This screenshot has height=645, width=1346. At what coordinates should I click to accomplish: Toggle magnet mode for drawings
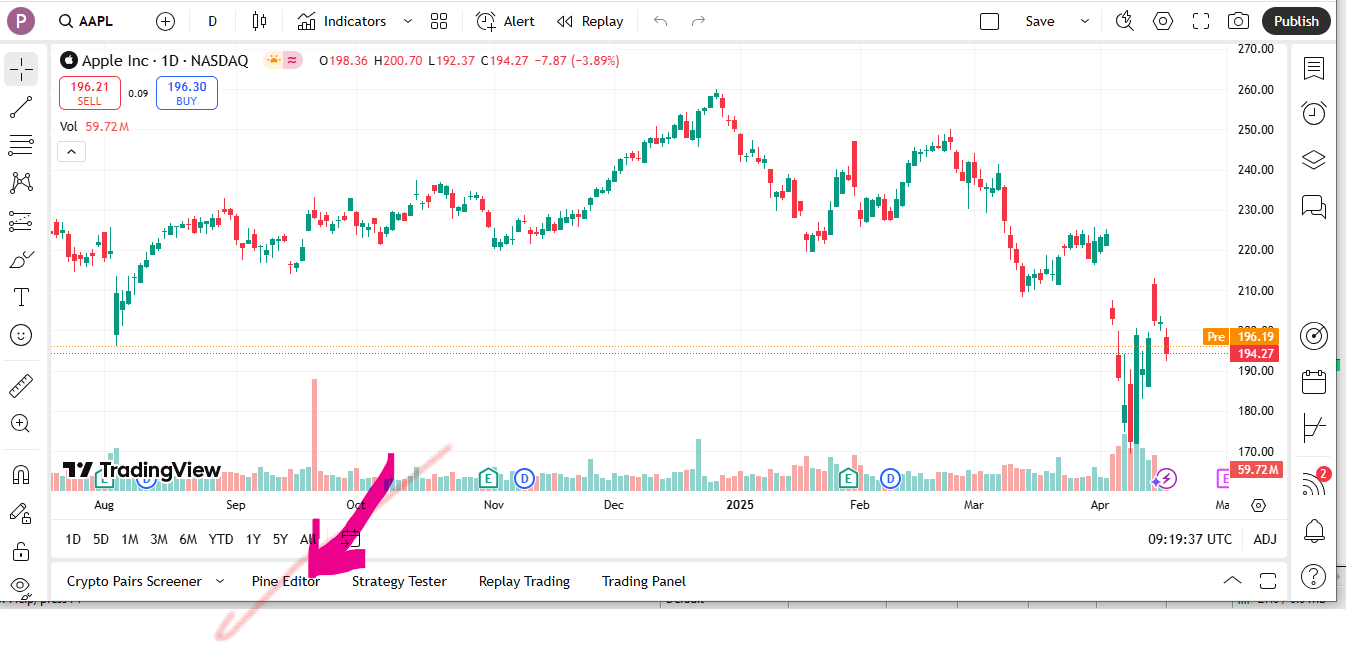coord(21,474)
